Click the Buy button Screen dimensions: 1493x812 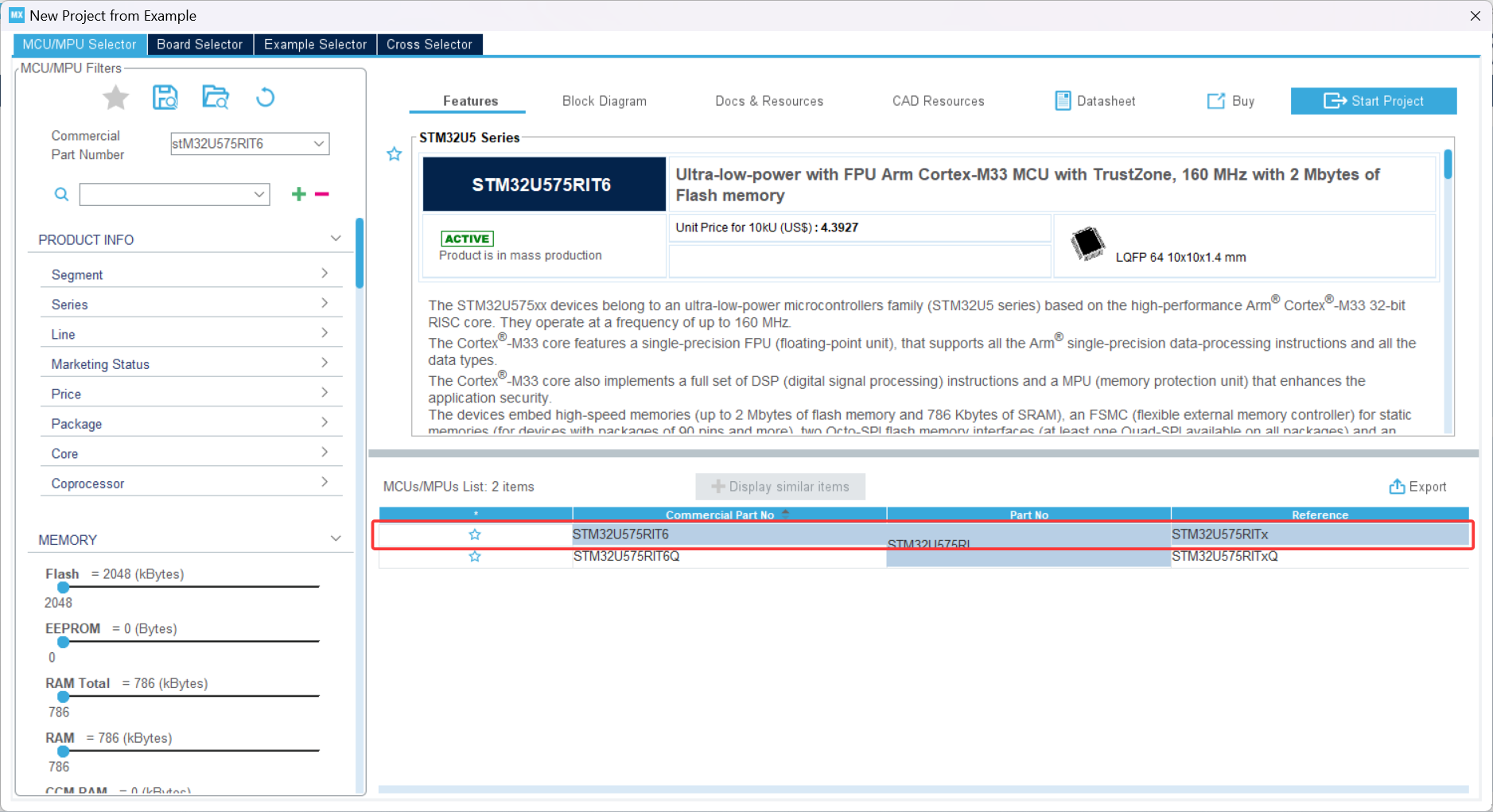pyautogui.click(x=1231, y=101)
